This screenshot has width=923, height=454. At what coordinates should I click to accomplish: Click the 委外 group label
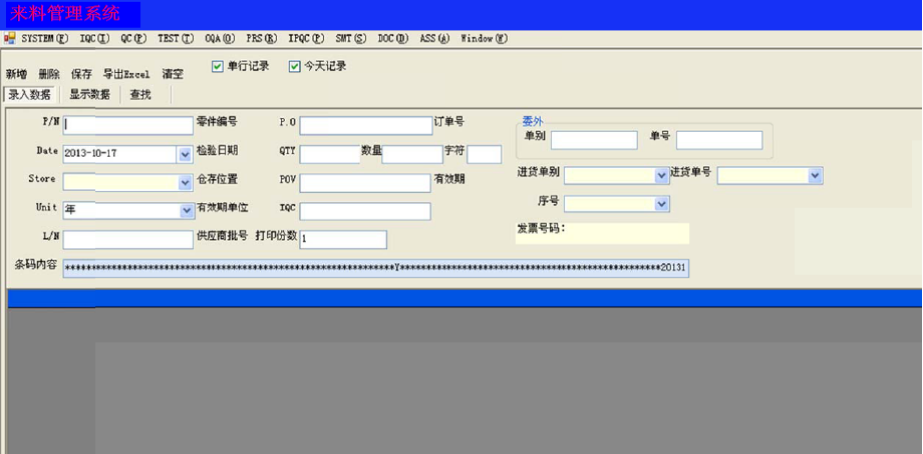coord(533,121)
